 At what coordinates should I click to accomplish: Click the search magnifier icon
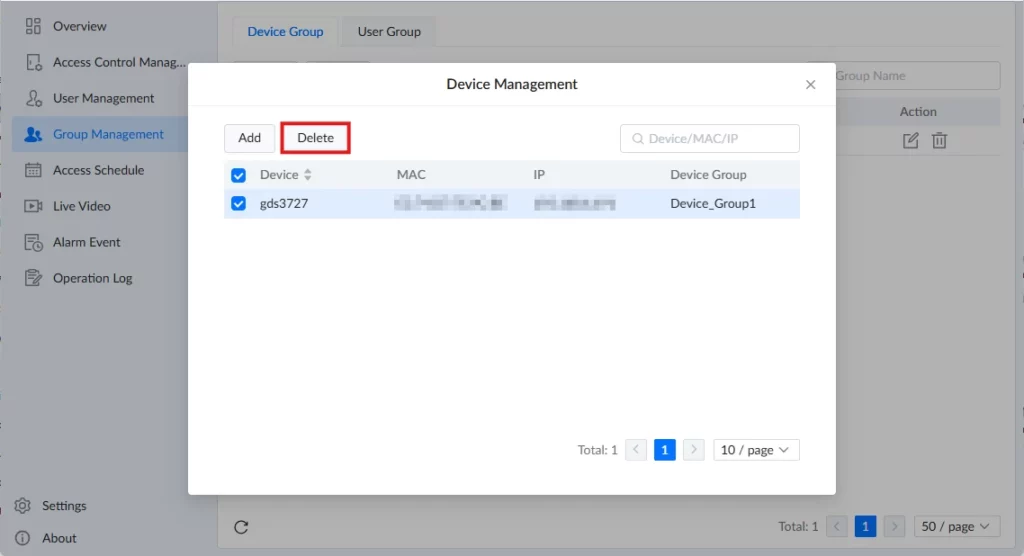(x=637, y=139)
